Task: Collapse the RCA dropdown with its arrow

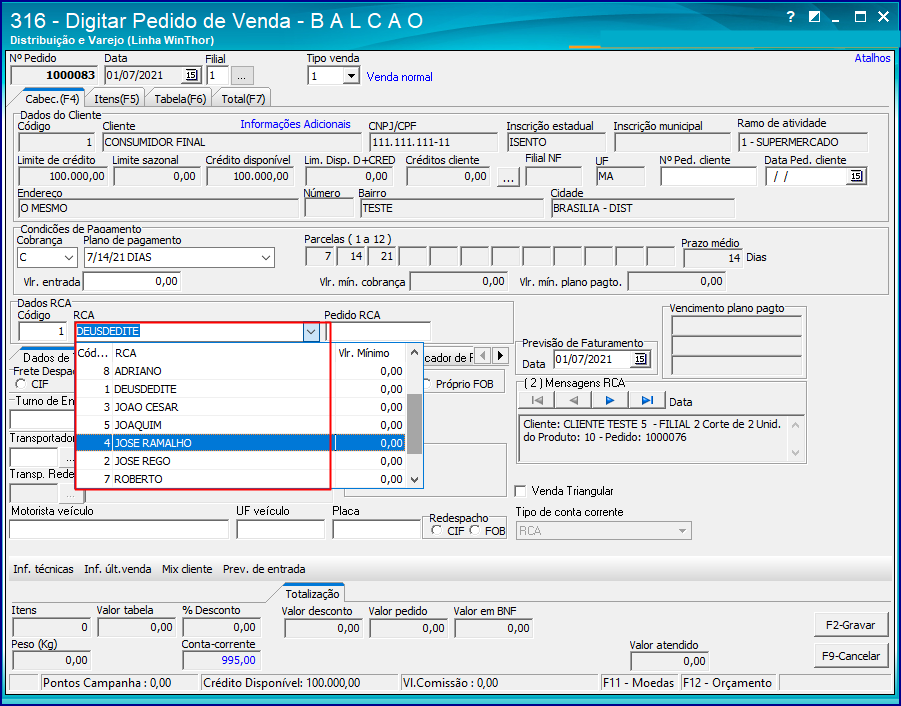Action: click(x=311, y=331)
